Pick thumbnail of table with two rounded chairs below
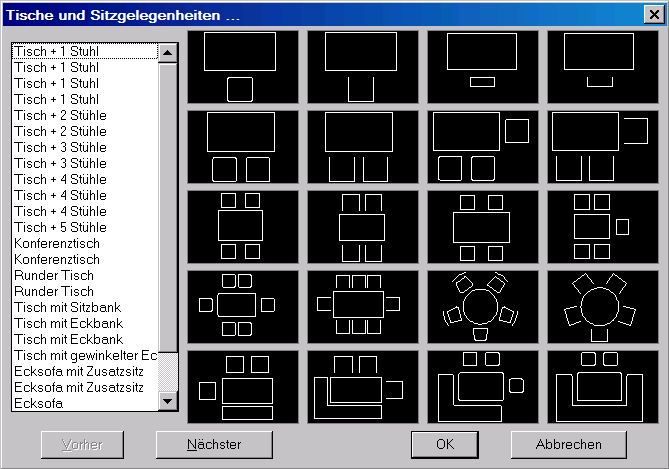The image size is (669, 469). 243,147
